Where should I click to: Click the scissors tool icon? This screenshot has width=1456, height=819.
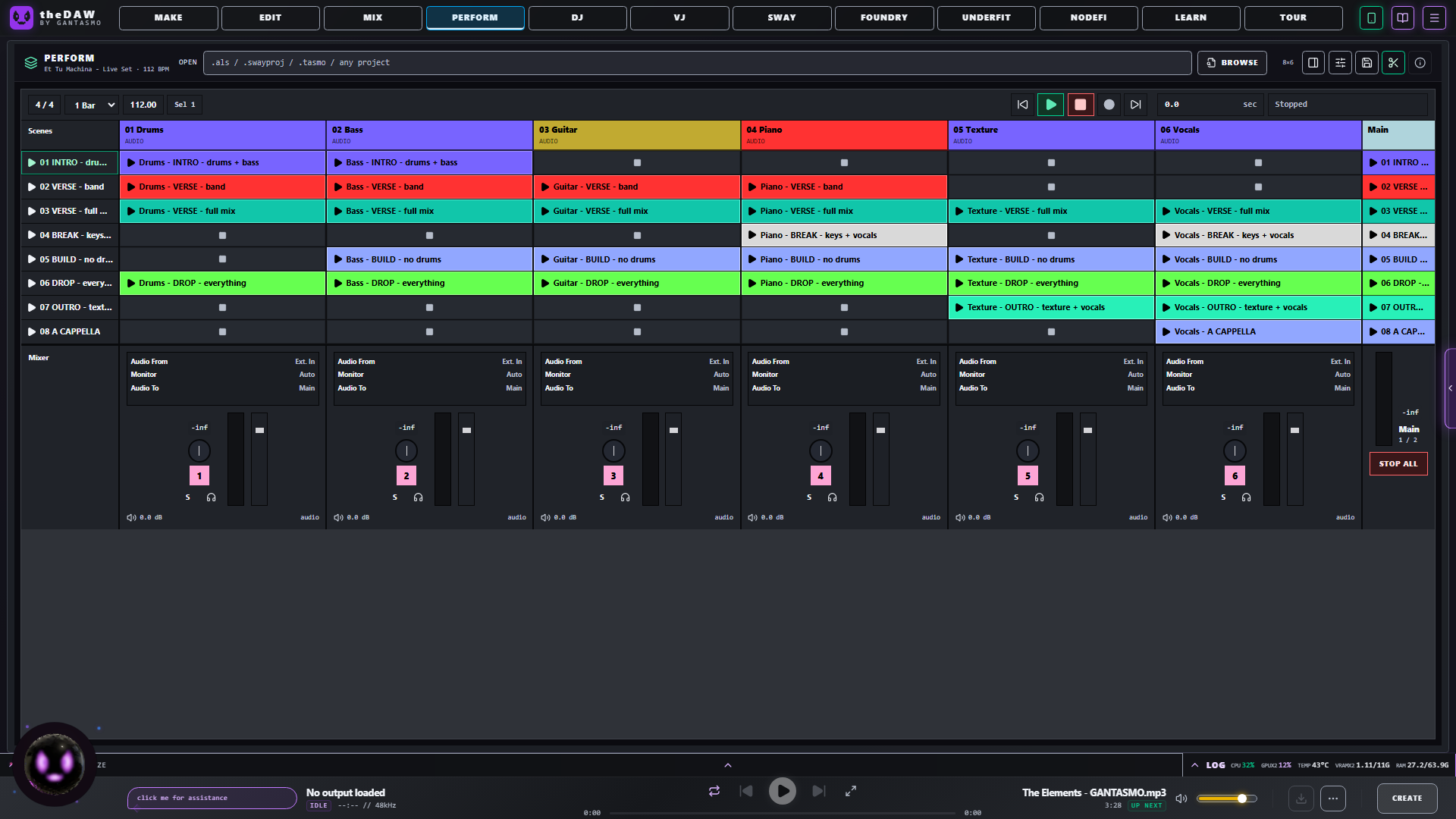(1393, 63)
